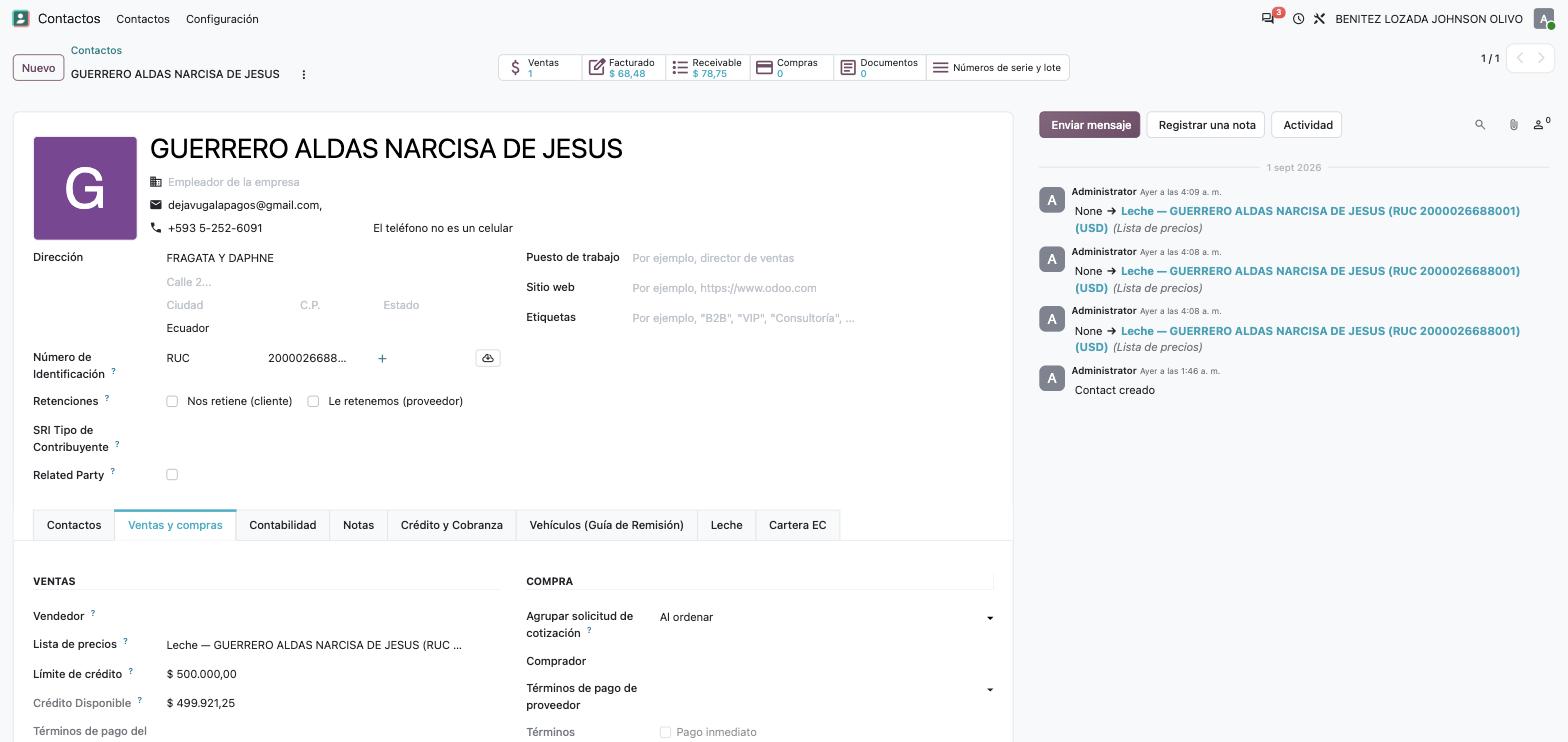Screen dimensions: 1568x742
Task: Click the search messages magnifier in chatter
Action: tap(1480, 125)
